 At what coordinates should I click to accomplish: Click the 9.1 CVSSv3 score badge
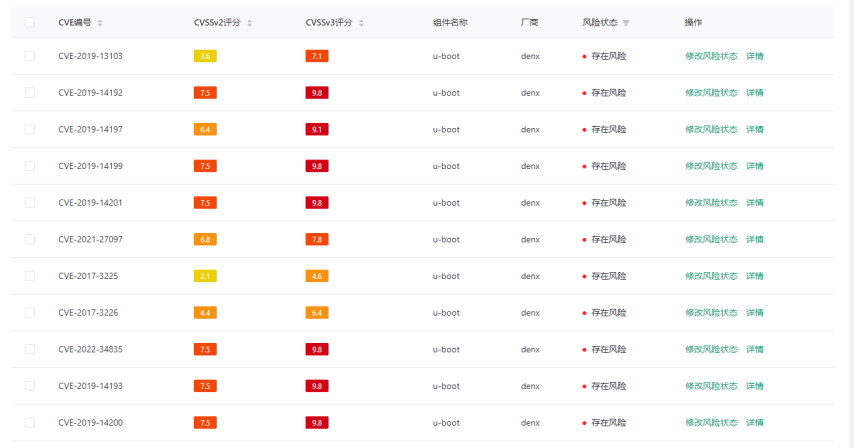[x=317, y=129]
